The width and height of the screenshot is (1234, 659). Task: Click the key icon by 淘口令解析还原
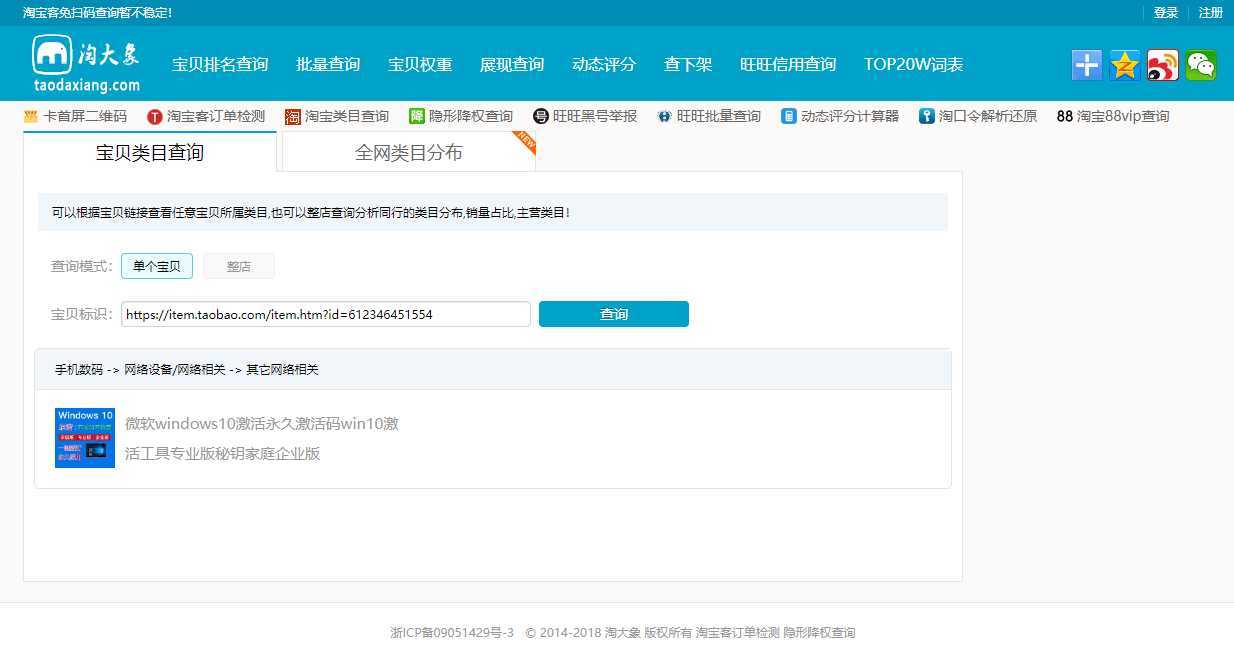[x=927, y=116]
